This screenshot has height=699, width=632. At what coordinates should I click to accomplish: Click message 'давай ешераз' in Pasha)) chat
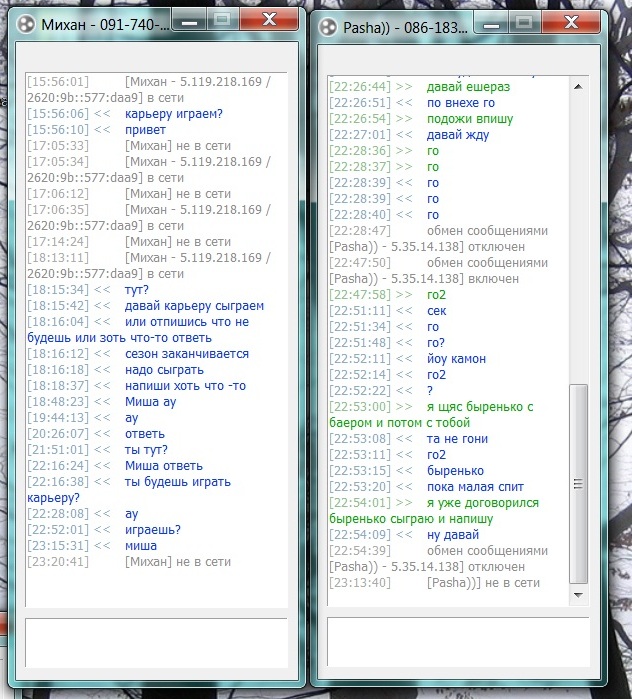pyautogui.click(x=468, y=87)
